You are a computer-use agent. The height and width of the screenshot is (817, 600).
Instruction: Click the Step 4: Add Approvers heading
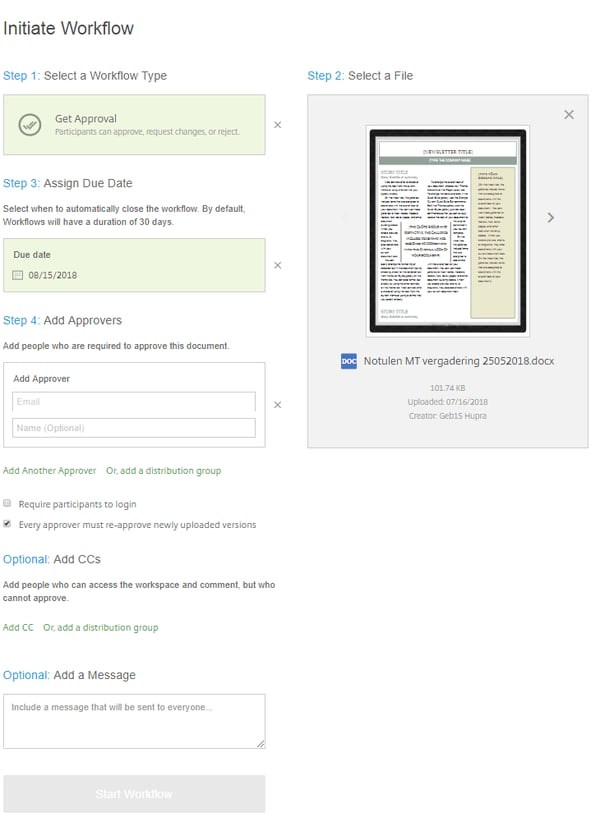pyautogui.click(x=62, y=320)
